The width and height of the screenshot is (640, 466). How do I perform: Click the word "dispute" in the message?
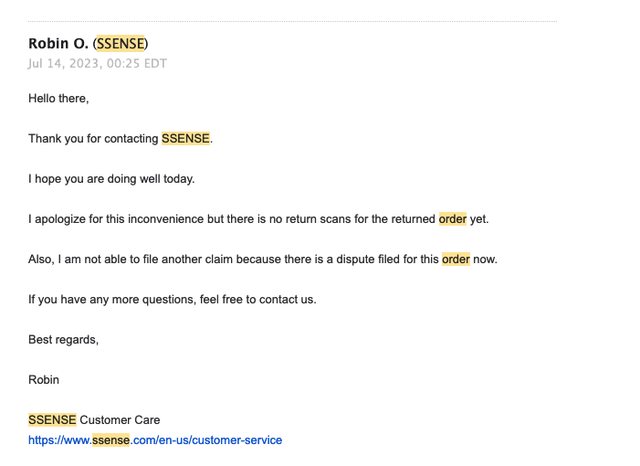(x=355, y=259)
